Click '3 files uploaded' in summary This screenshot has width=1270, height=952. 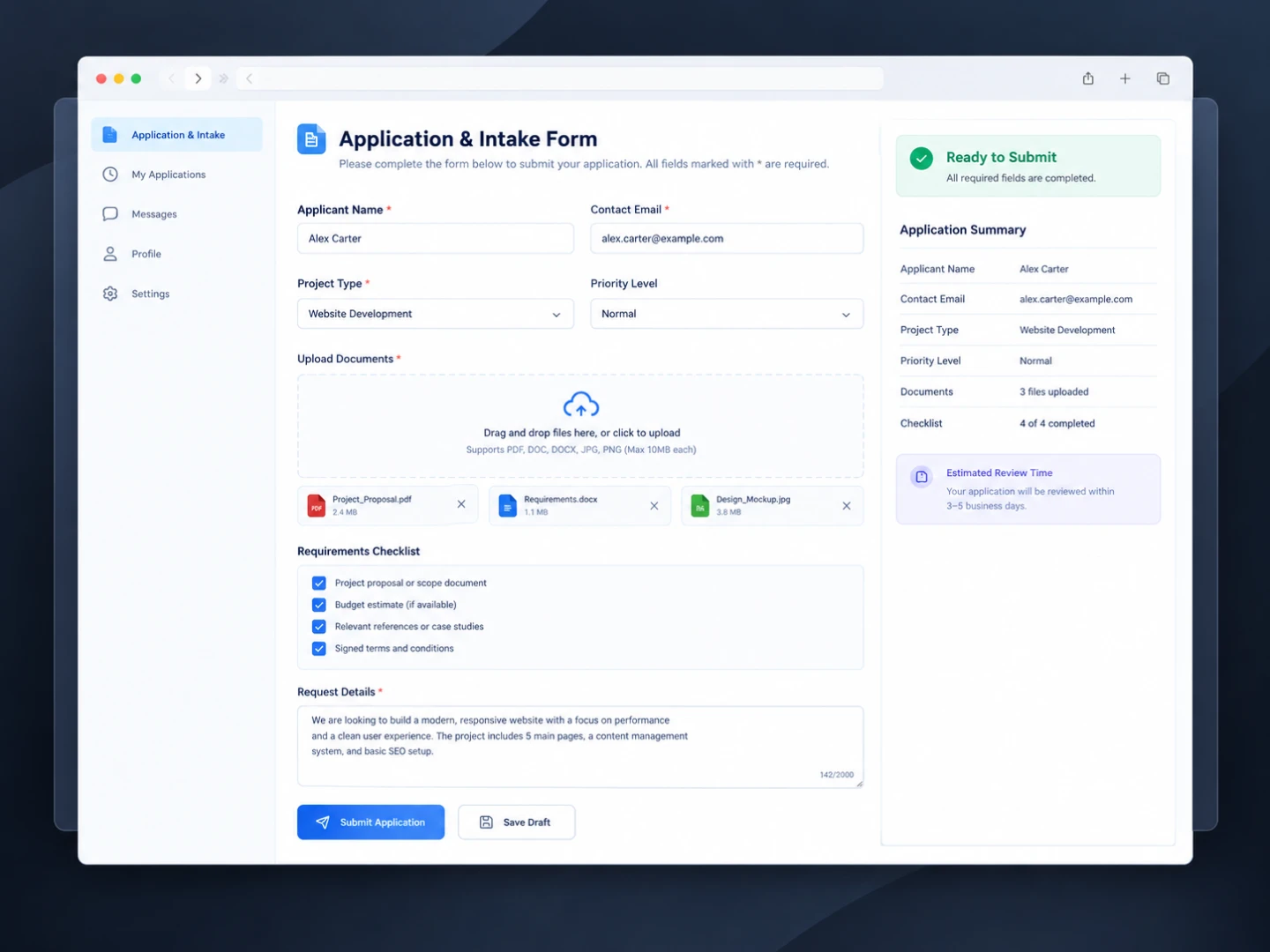pos(1054,392)
